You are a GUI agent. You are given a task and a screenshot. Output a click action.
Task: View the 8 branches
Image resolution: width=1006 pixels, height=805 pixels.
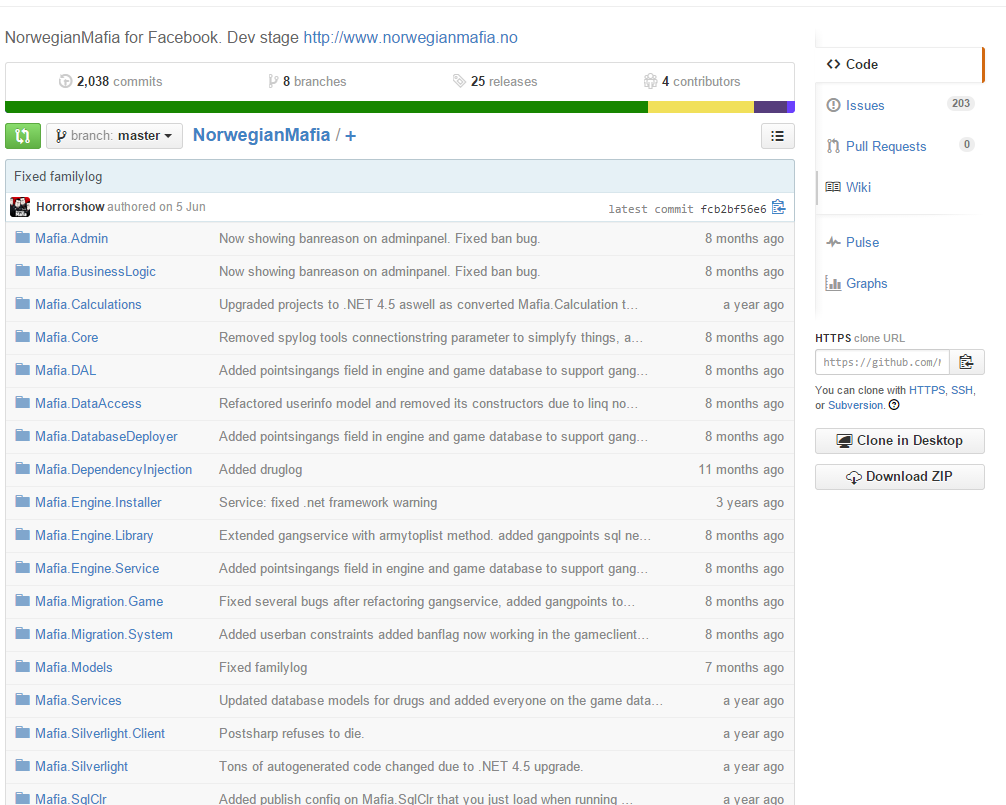pos(307,81)
